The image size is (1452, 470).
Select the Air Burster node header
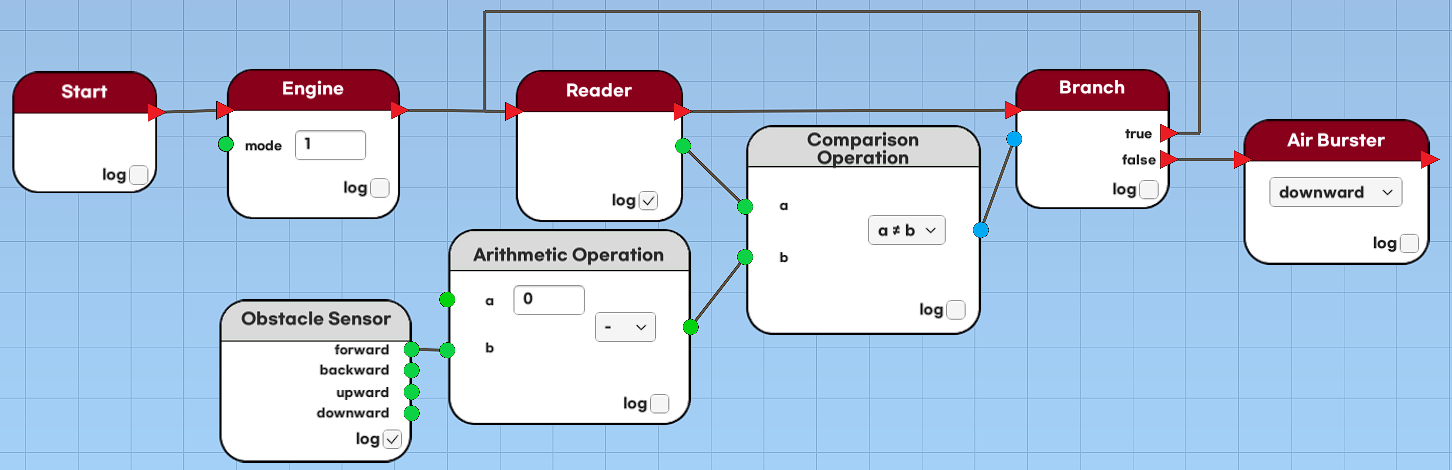click(1336, 140)
